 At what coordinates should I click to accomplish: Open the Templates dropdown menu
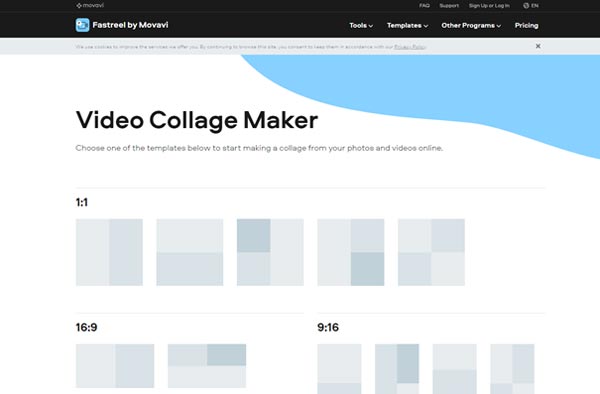408,25
